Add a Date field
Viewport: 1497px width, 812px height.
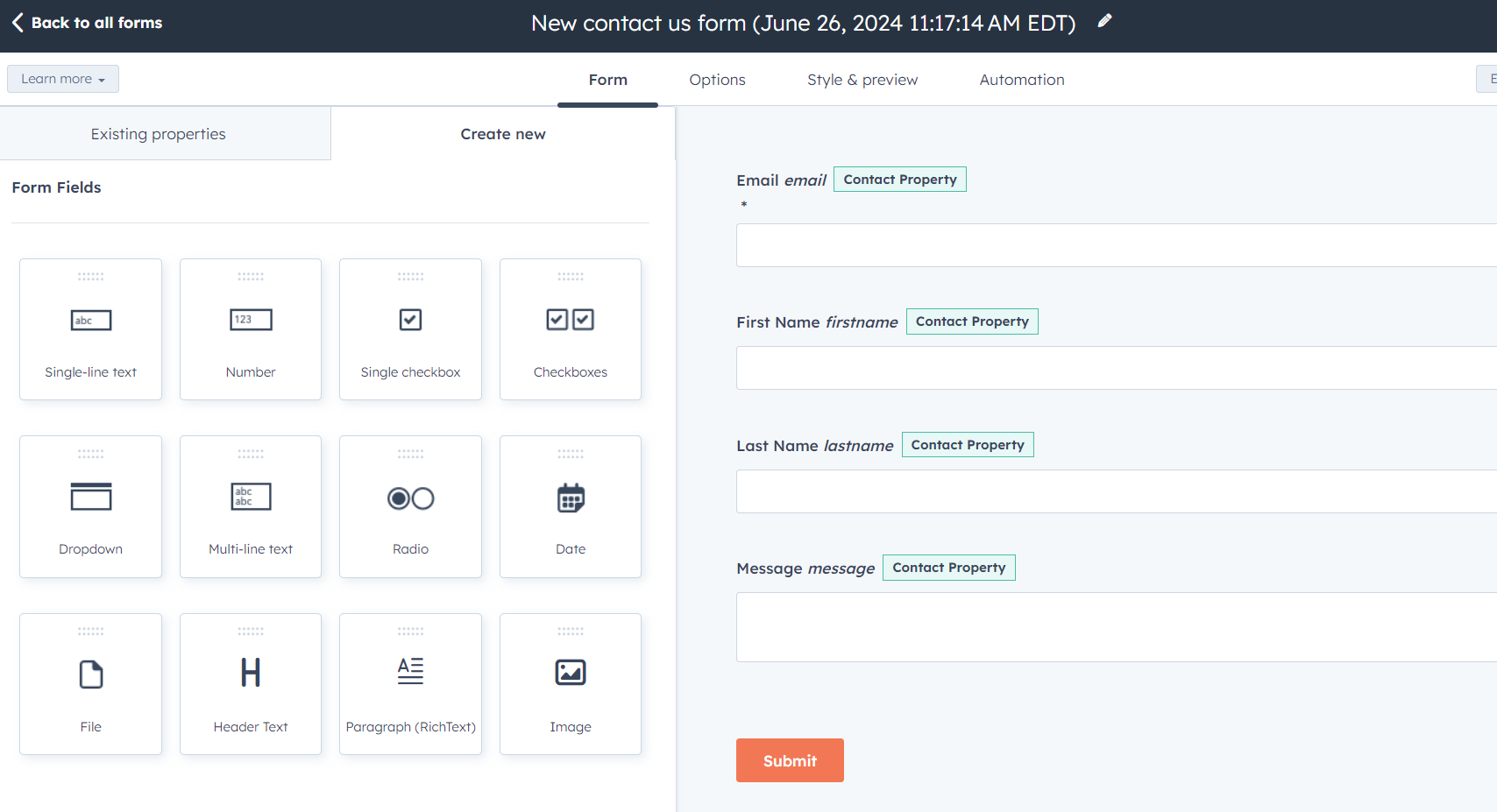pyautogui.click(x=570, y=506)
